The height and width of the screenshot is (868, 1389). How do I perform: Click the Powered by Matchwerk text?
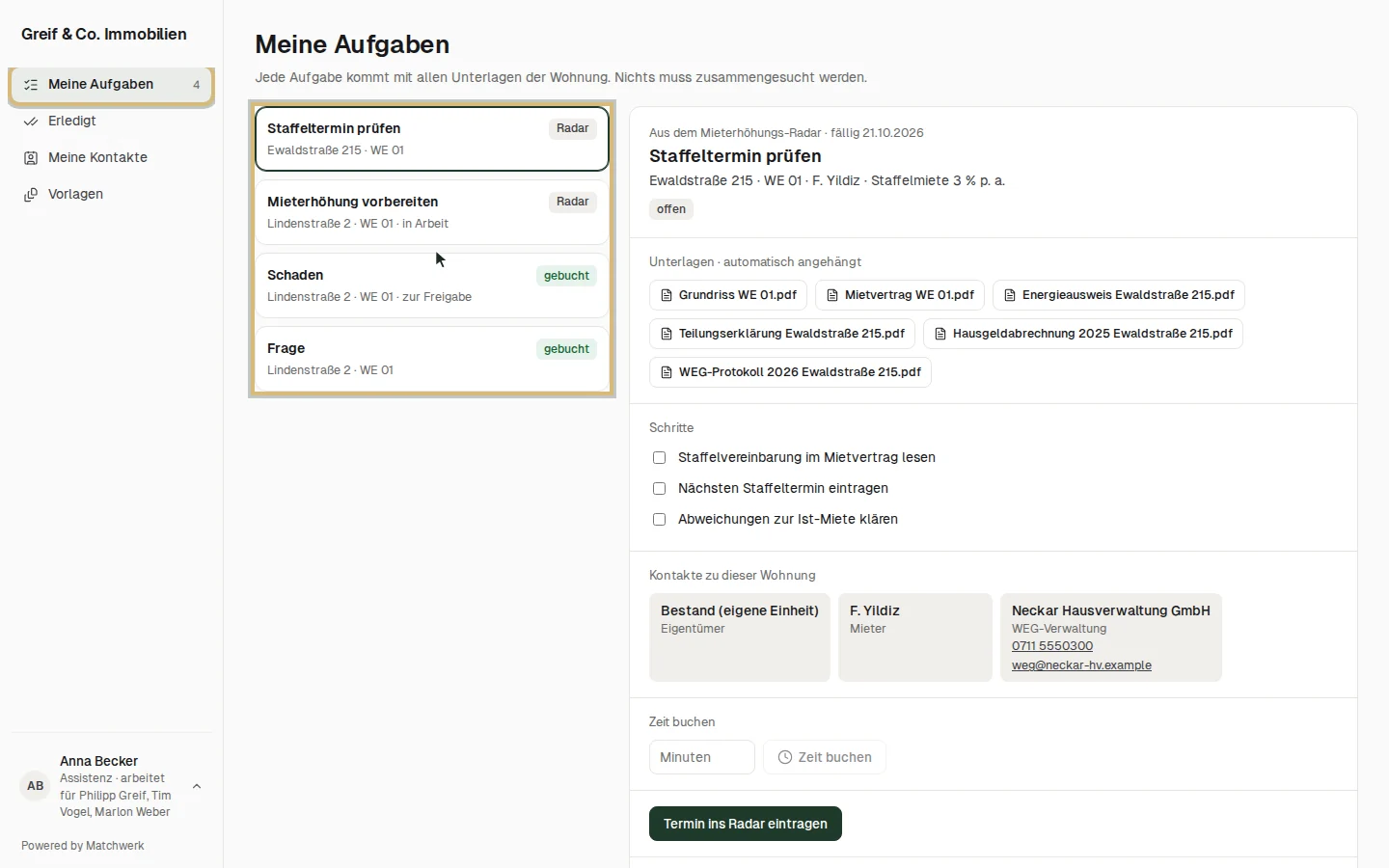[83, 846]
